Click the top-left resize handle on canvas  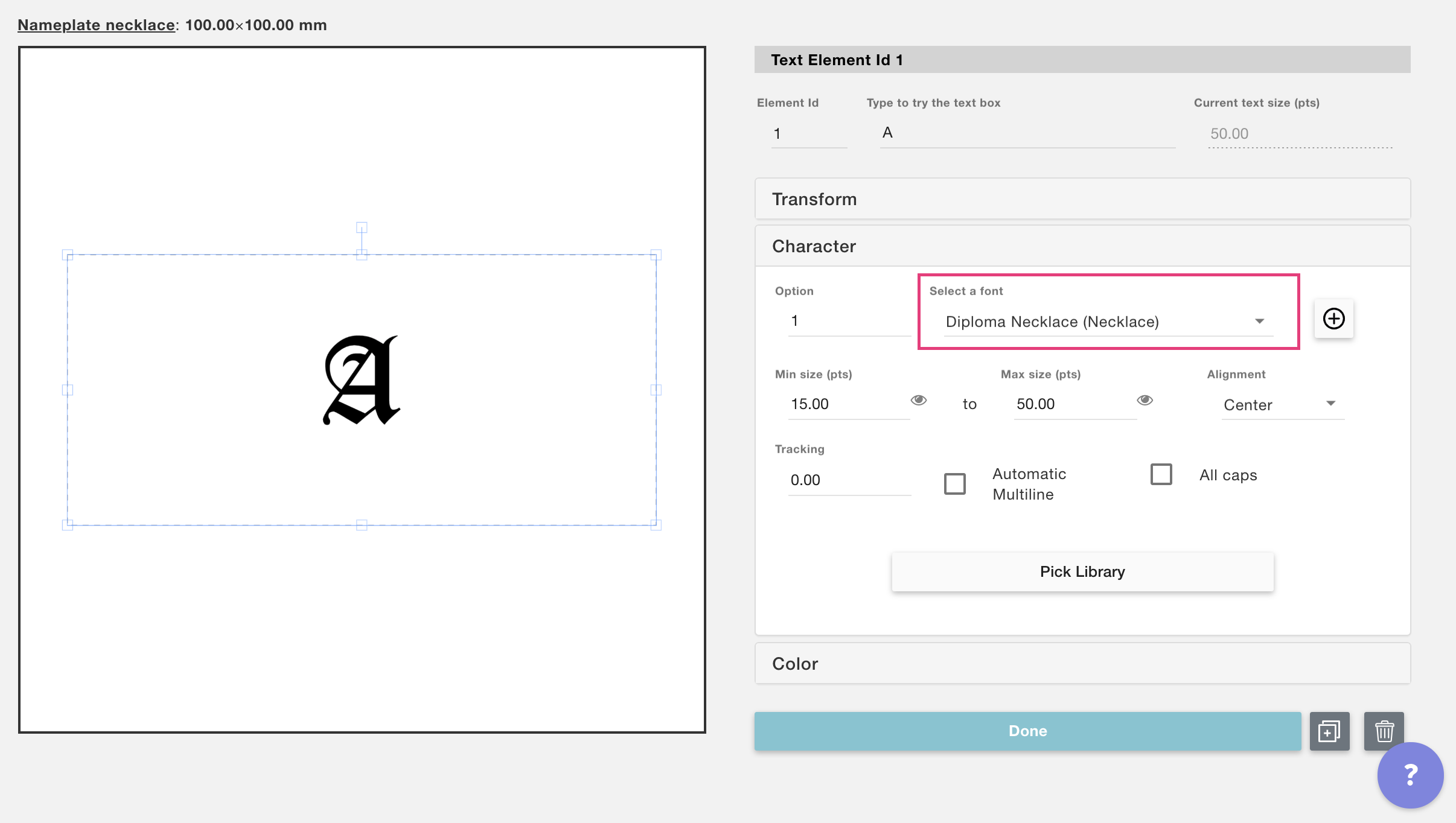click(x=68, y=255)
